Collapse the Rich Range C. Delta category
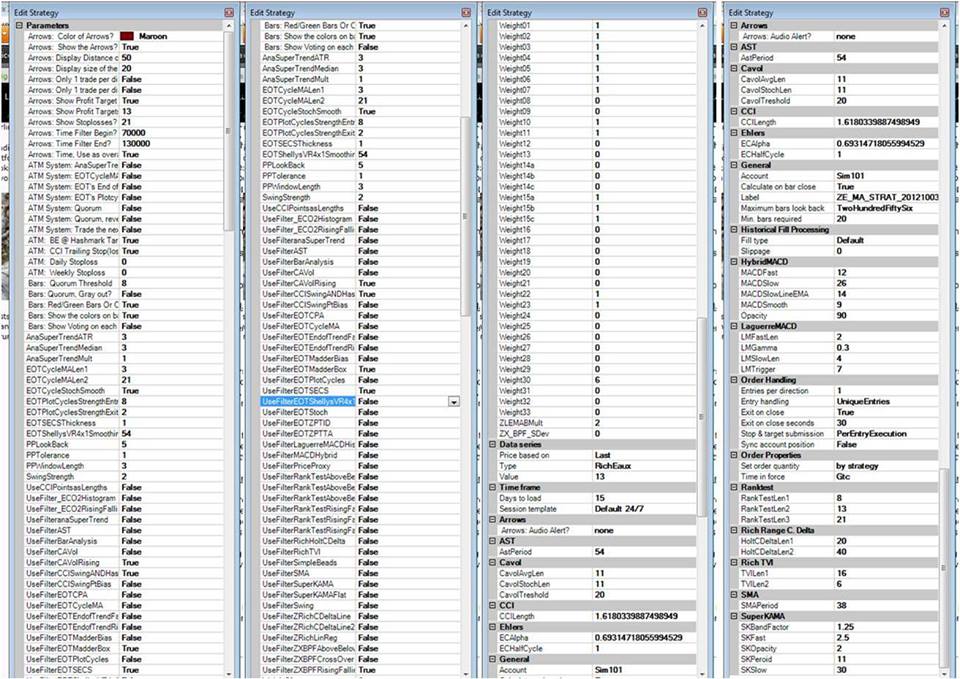 pos(734,530)
